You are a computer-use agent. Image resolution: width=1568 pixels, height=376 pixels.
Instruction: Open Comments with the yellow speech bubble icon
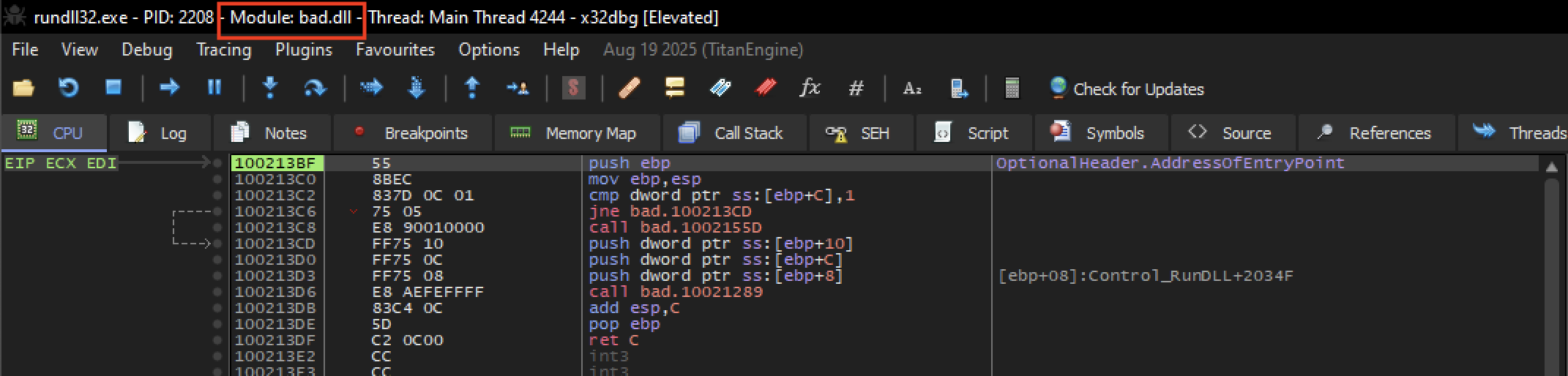pos(674,89)
